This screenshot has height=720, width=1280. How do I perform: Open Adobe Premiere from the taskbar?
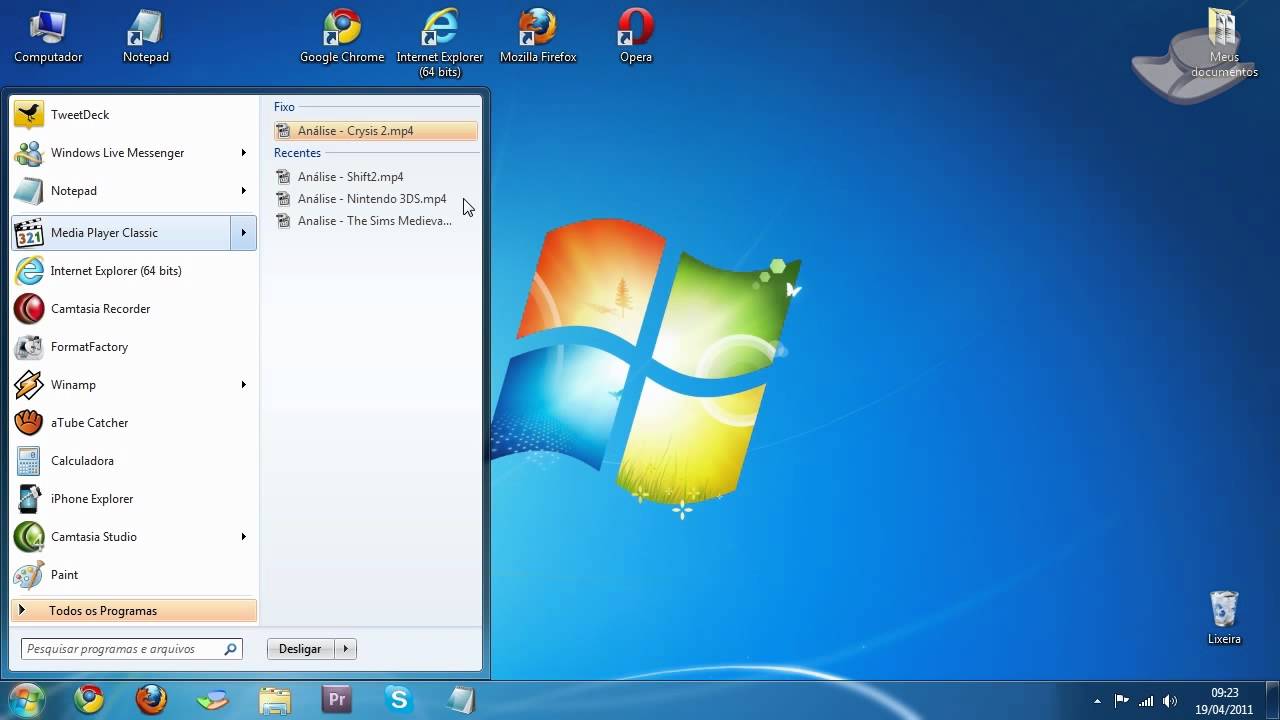[337, 700]
